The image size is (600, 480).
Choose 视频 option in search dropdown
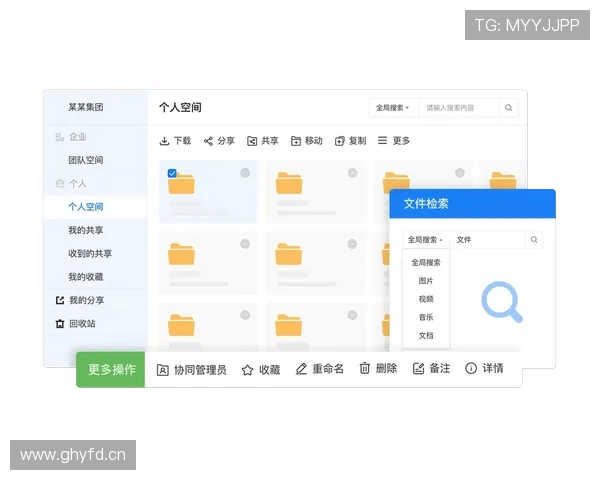pos(426,299)
